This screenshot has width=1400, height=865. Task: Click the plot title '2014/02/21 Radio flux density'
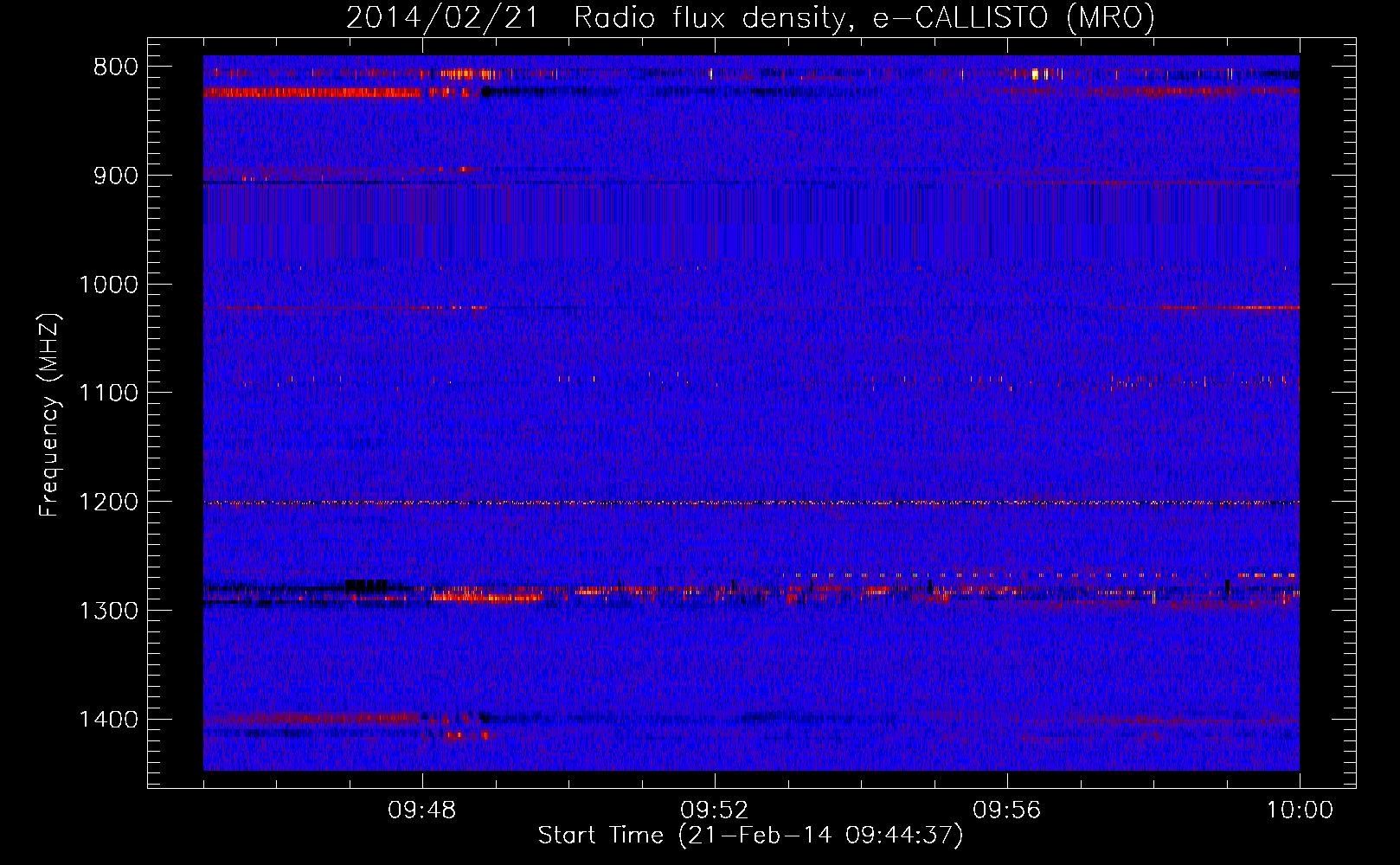point(596,18)
